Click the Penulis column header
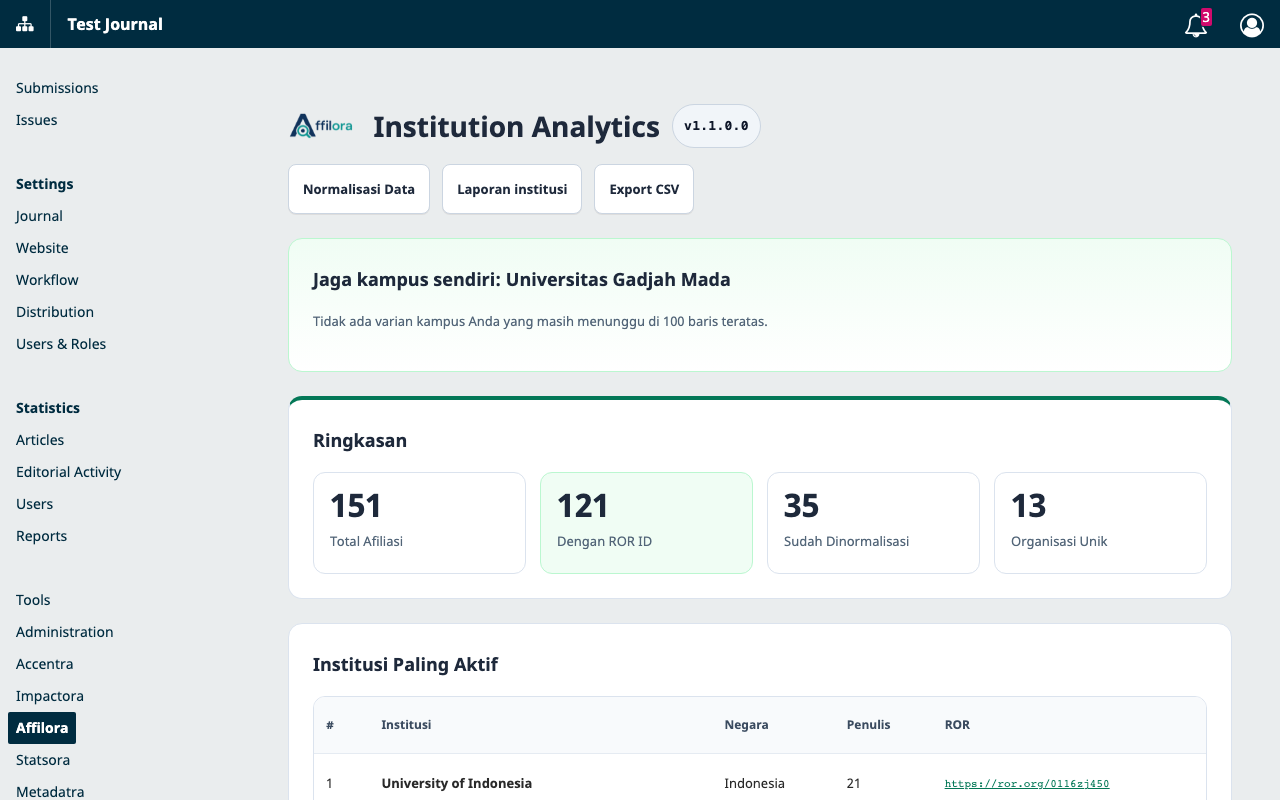1280x800 pixels. 869,725
